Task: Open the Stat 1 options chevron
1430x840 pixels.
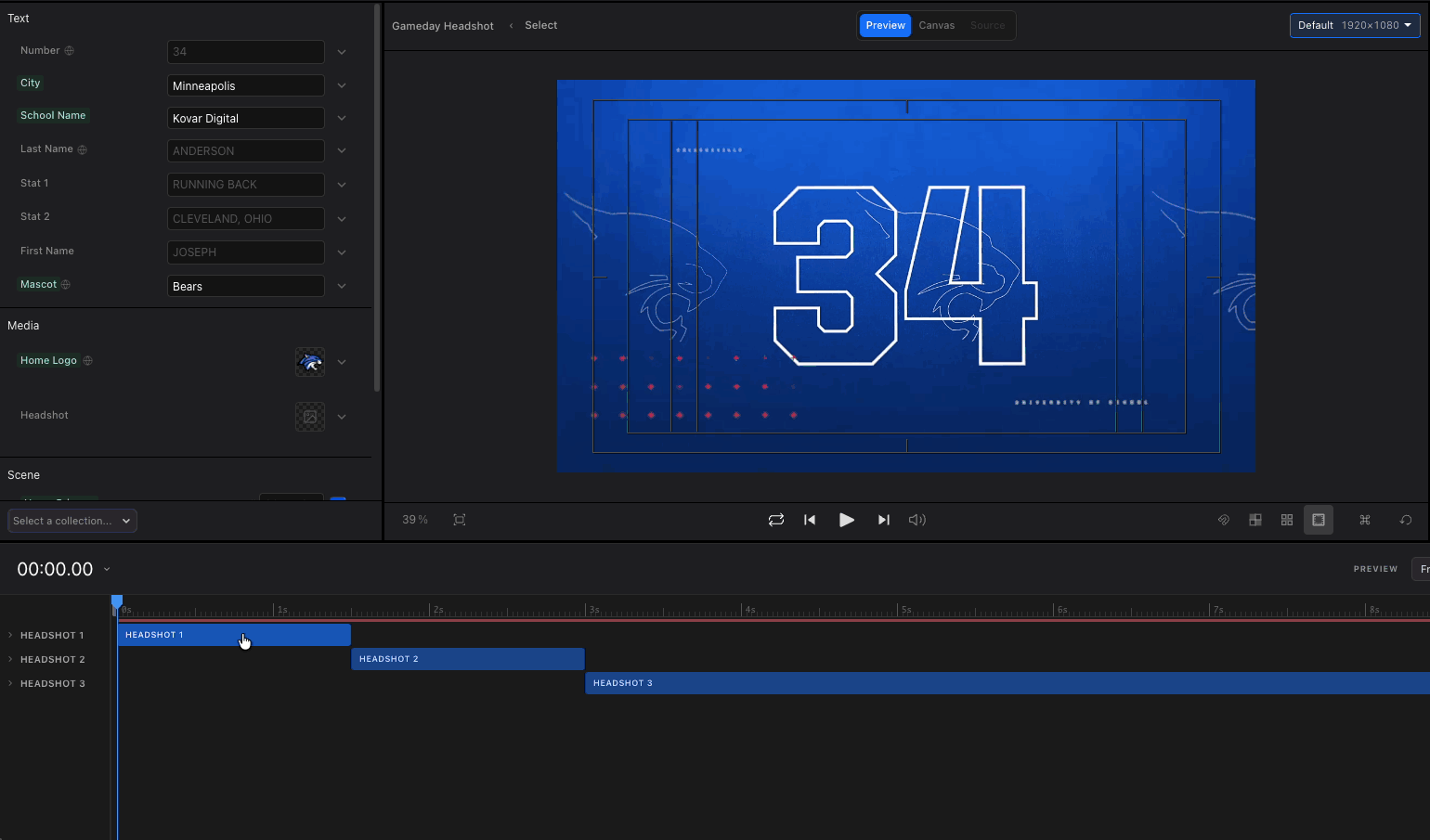Action: [x=342, y=185]
